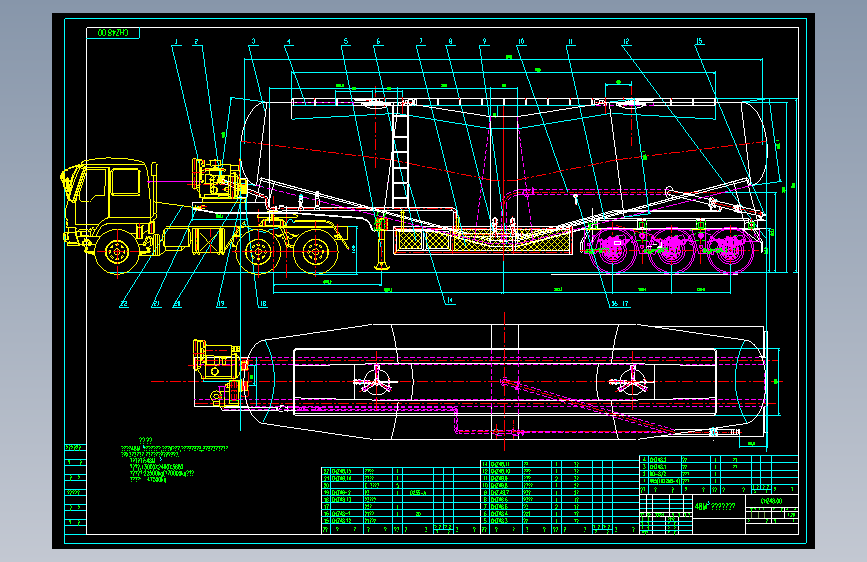Pick callout number 18
The image size is (867, 562).
pos(263,304)
